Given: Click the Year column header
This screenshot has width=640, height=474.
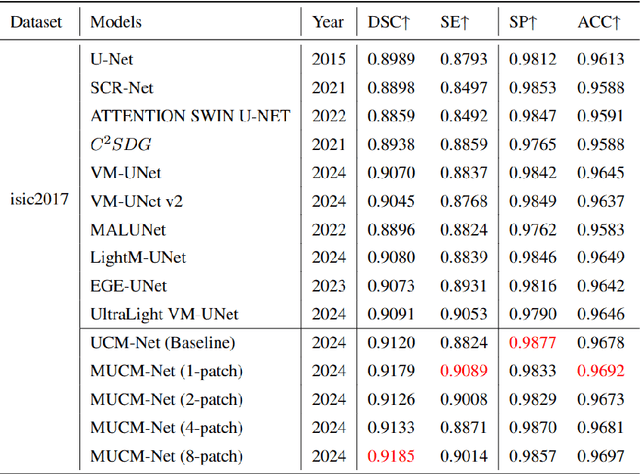Looking at the screenshot, I should point(328,20).
